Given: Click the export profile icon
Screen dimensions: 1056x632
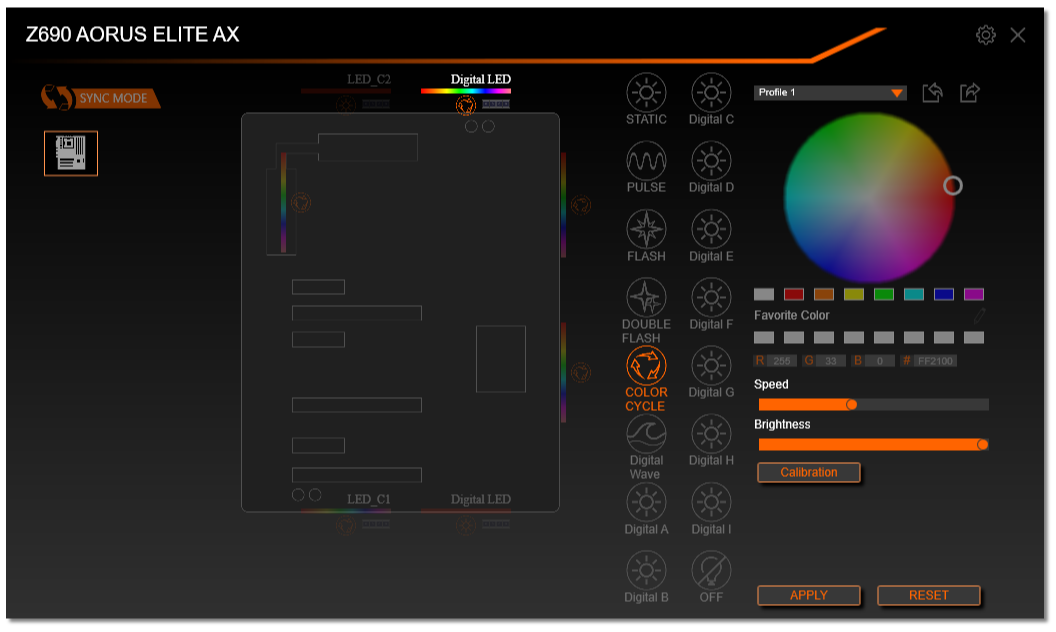Looking at the screenshot, I should (970, 93).
